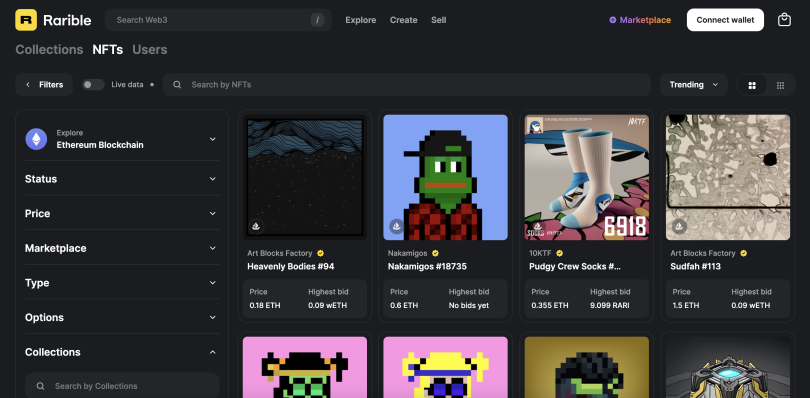Image resolution: width=810 pixels, height=398 pixels.
Task: Open the Trending sort dropdown
Action: [693, 85]
